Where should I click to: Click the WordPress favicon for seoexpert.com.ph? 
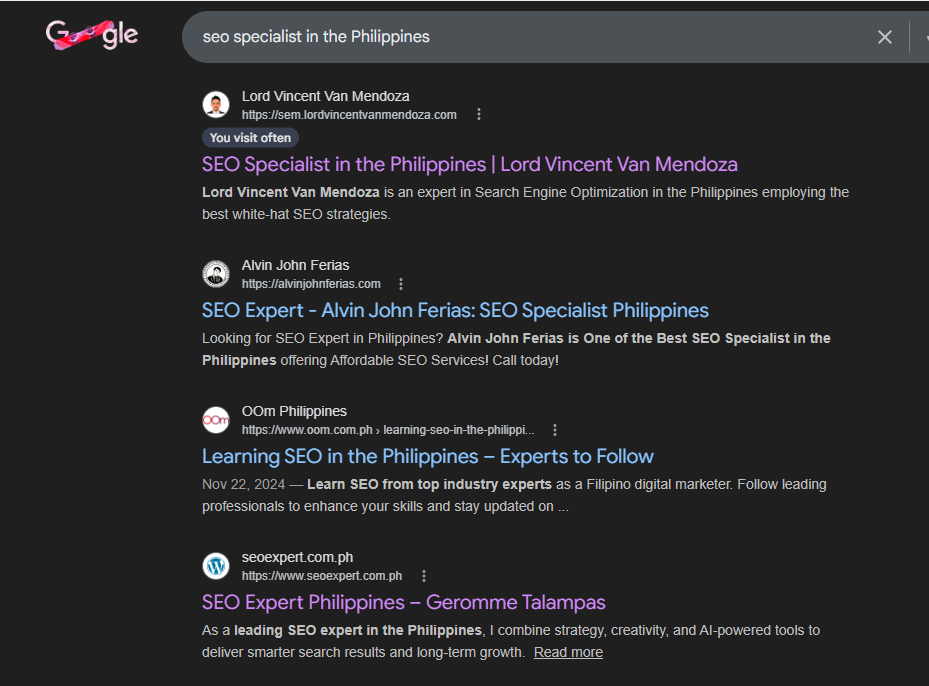(216, 566)
